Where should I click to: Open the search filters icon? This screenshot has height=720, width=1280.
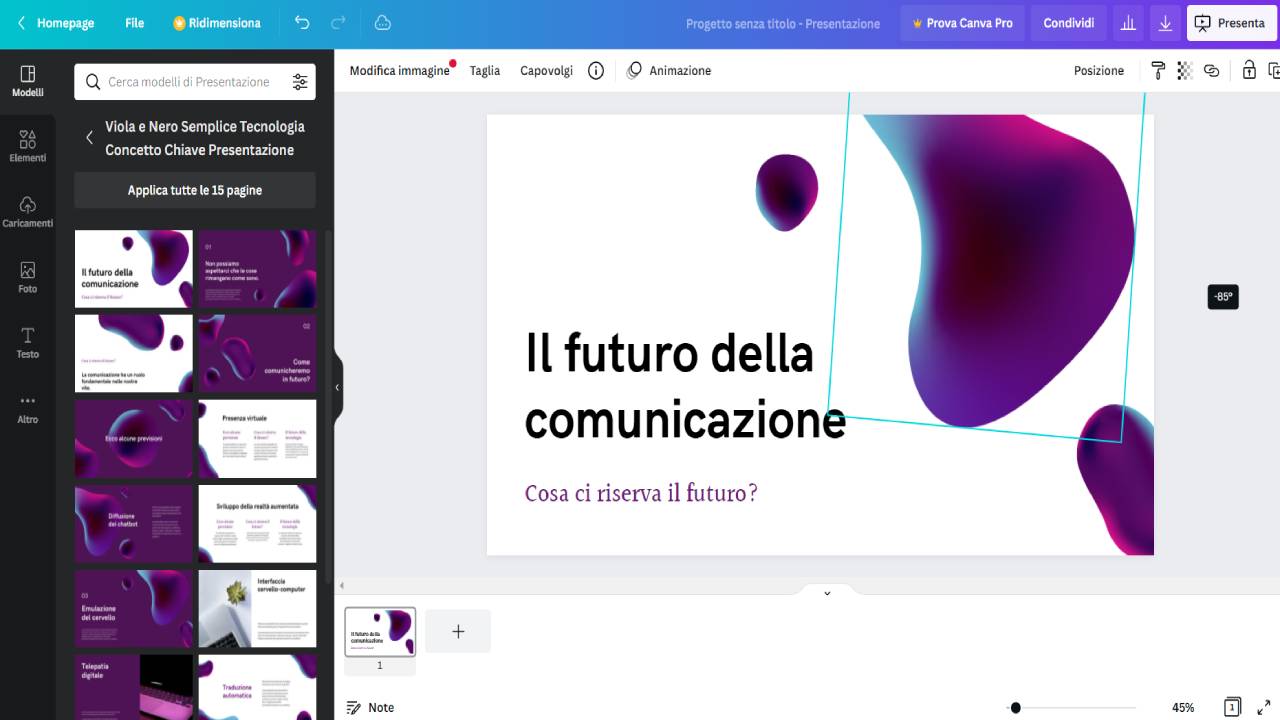[x=300, y=82]
